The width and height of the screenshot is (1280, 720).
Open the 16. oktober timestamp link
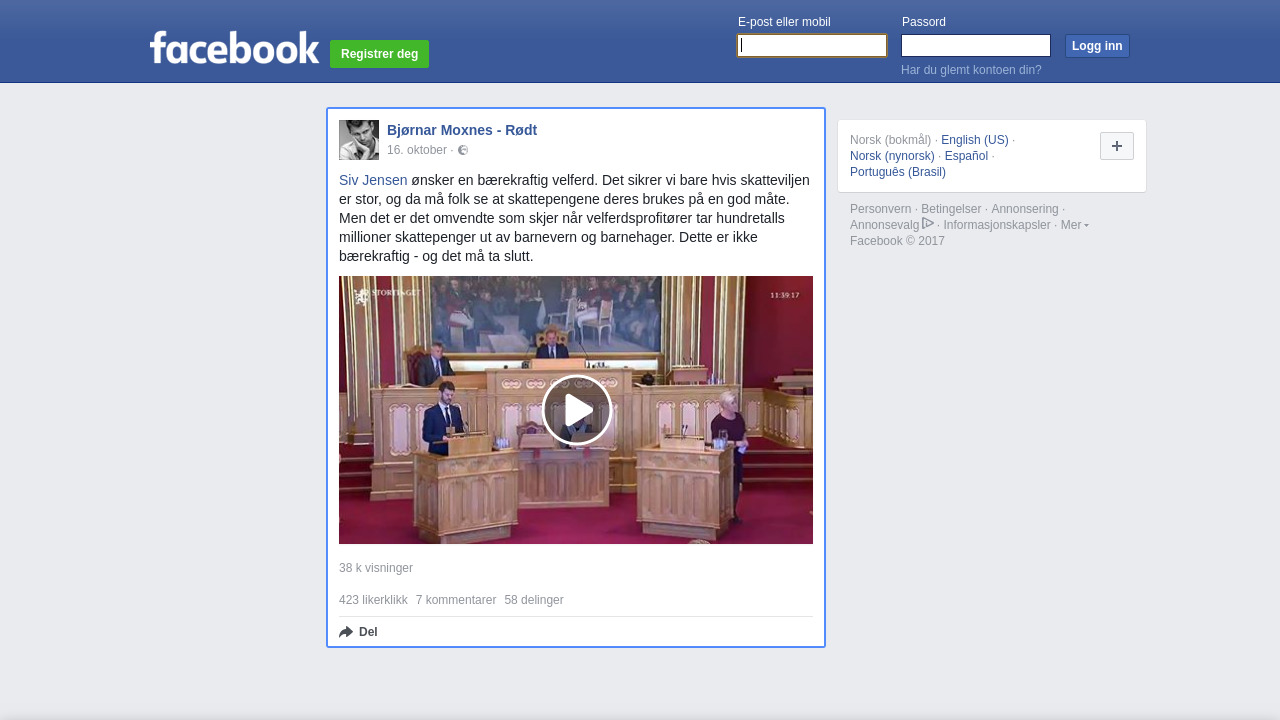(x=417, y=150)
